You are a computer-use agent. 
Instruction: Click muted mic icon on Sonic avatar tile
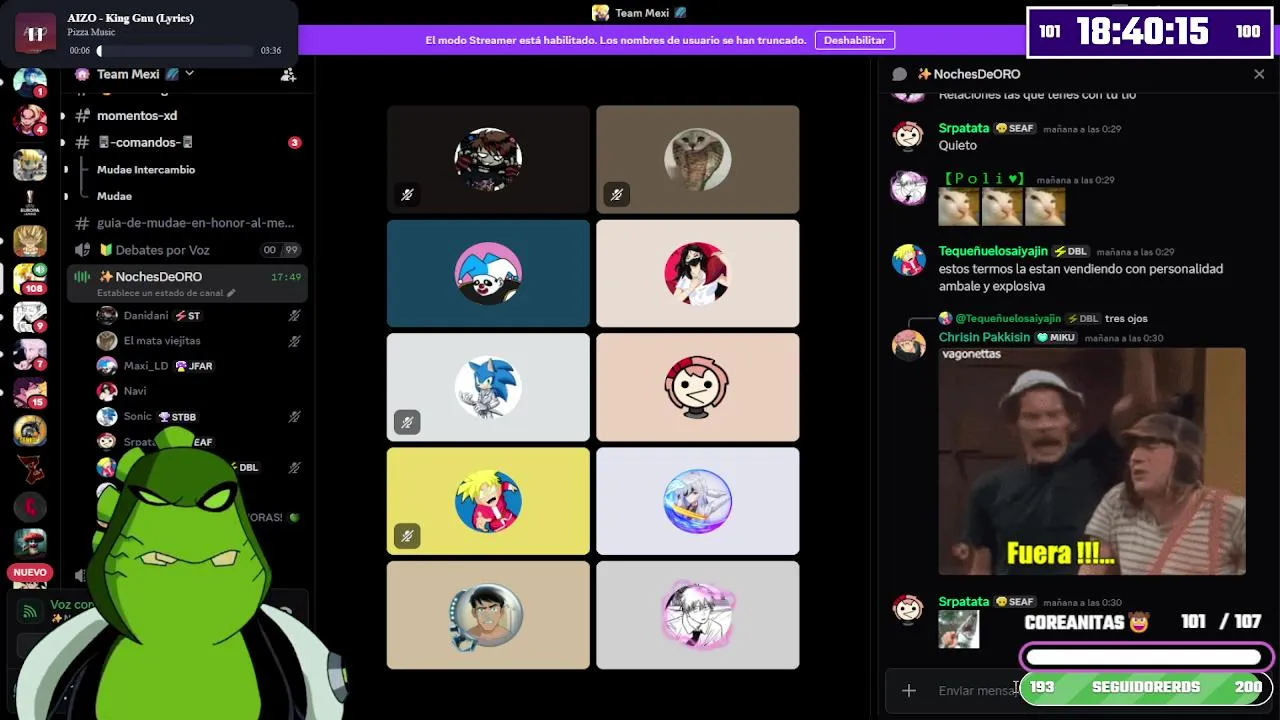pos(407,423)
